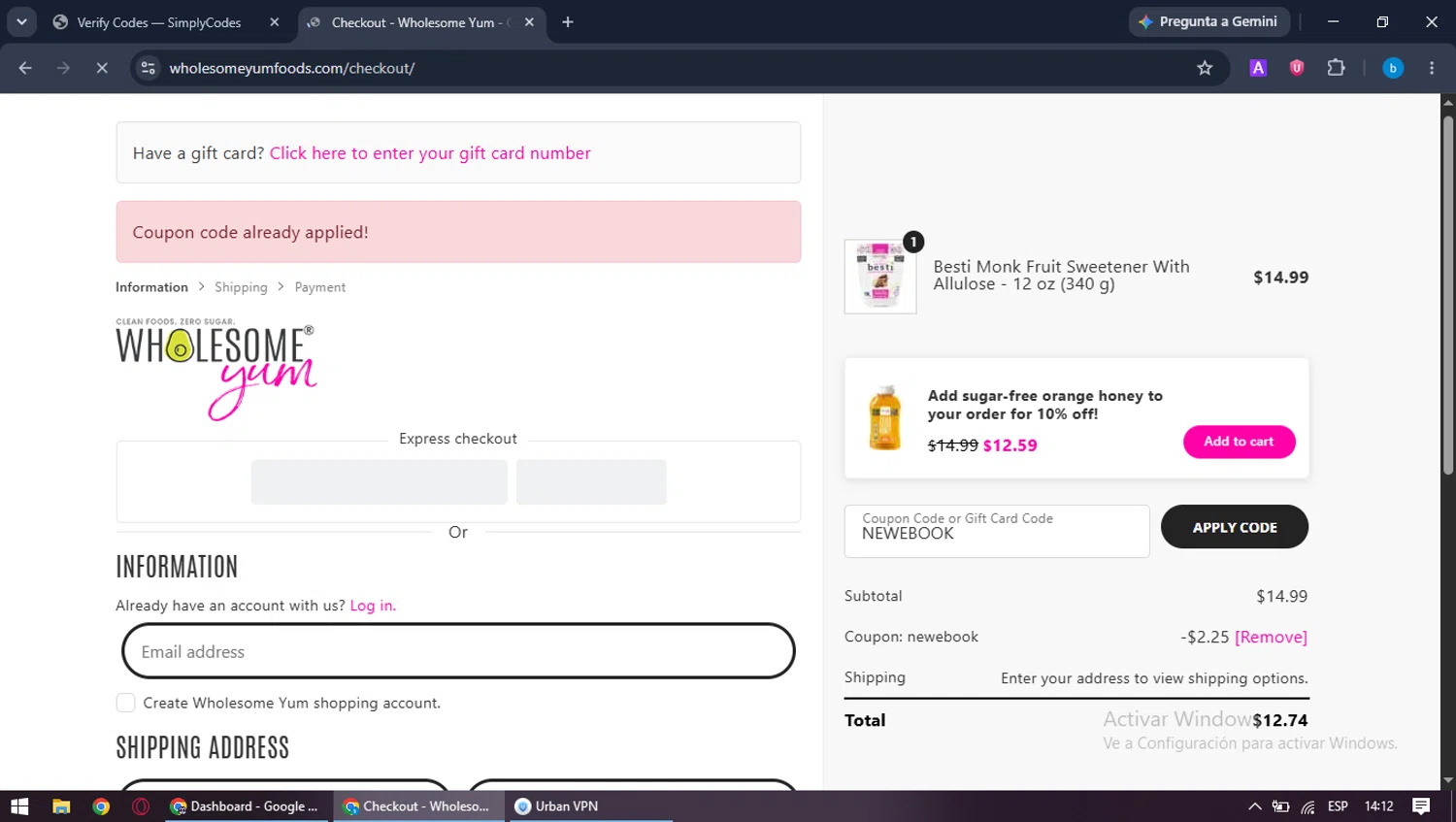Focus the Coupon Code or Gift Card field
Screen dimensions: 1456x822
(x=997, y=531)
